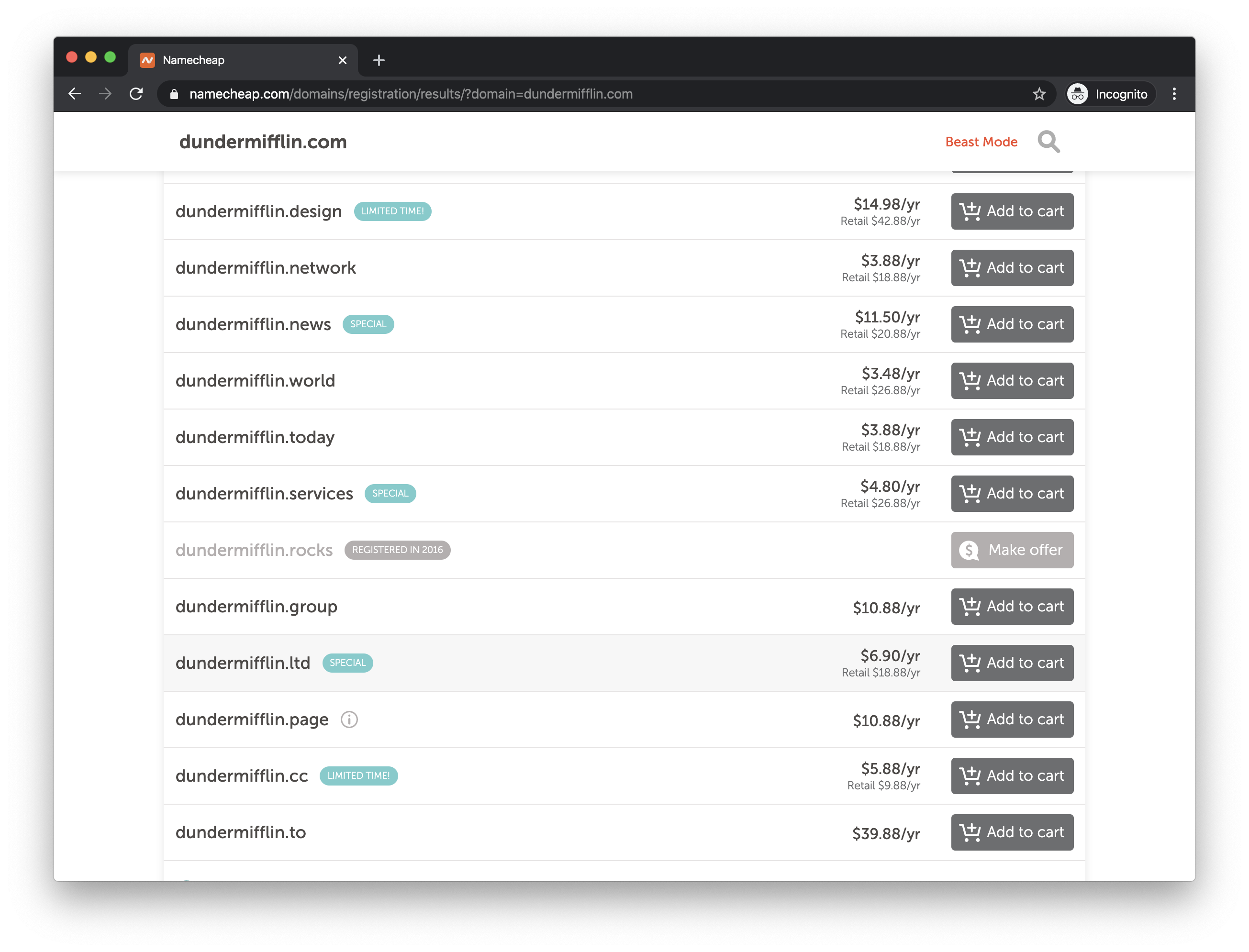Add dundermifflin.design to cart
Screen dimensions: 1249x952
pos(1012,211)
